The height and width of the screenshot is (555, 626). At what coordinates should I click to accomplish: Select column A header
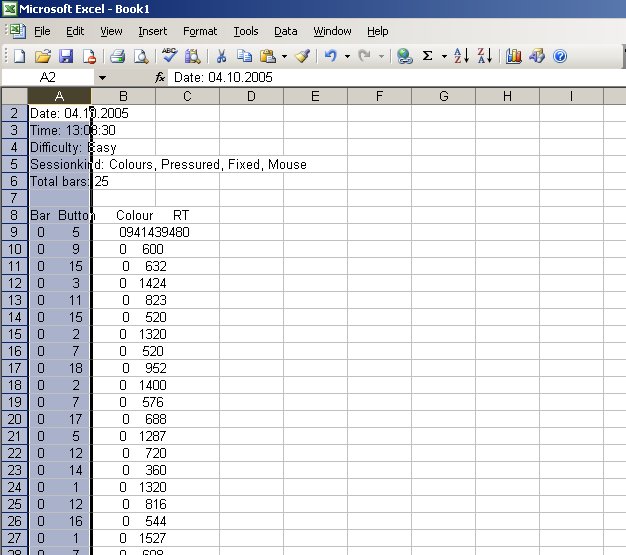(59, 96)
